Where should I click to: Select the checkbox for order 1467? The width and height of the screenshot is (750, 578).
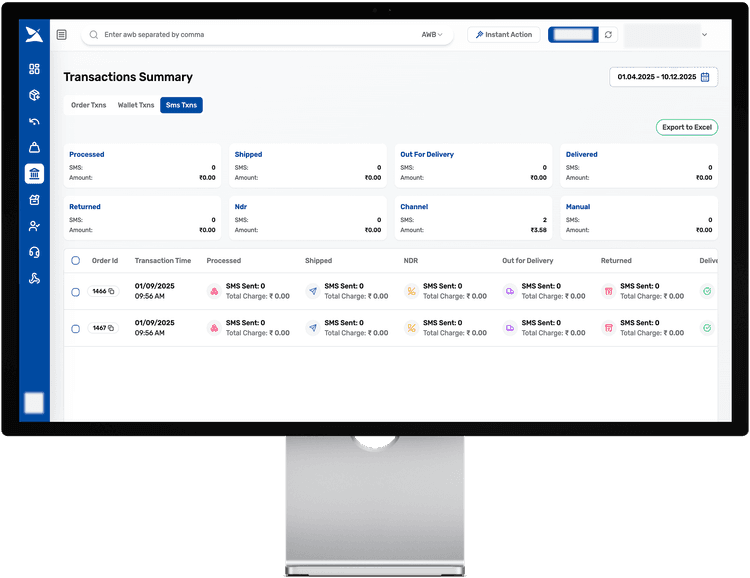click(75, 328)
